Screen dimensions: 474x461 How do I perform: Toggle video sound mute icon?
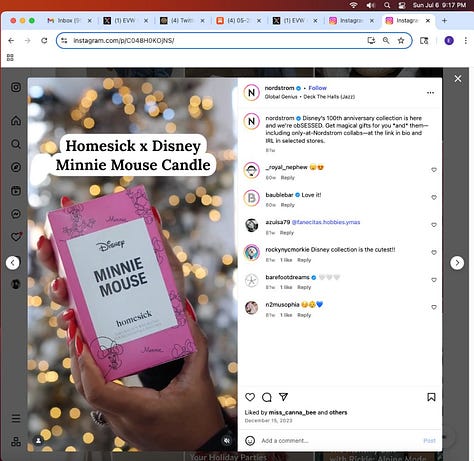tap(227, 441)
